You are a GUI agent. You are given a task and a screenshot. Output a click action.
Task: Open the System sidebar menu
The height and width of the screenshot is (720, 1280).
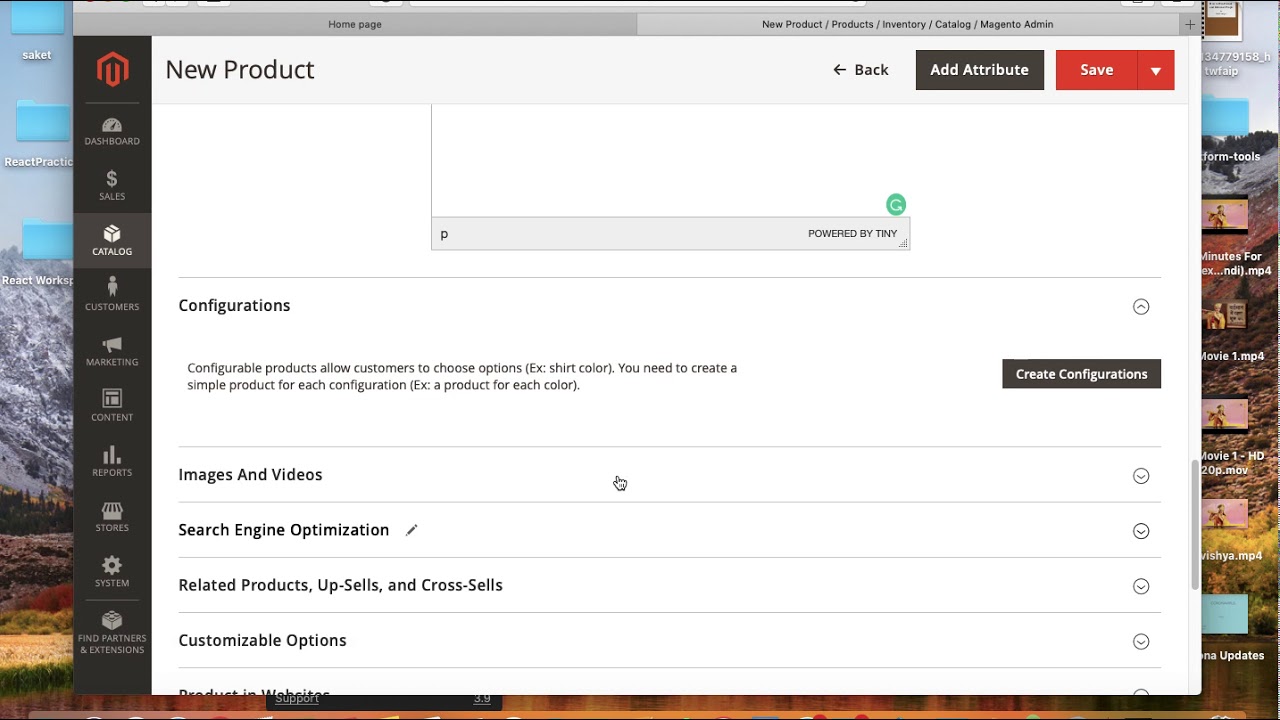point(112,571)
